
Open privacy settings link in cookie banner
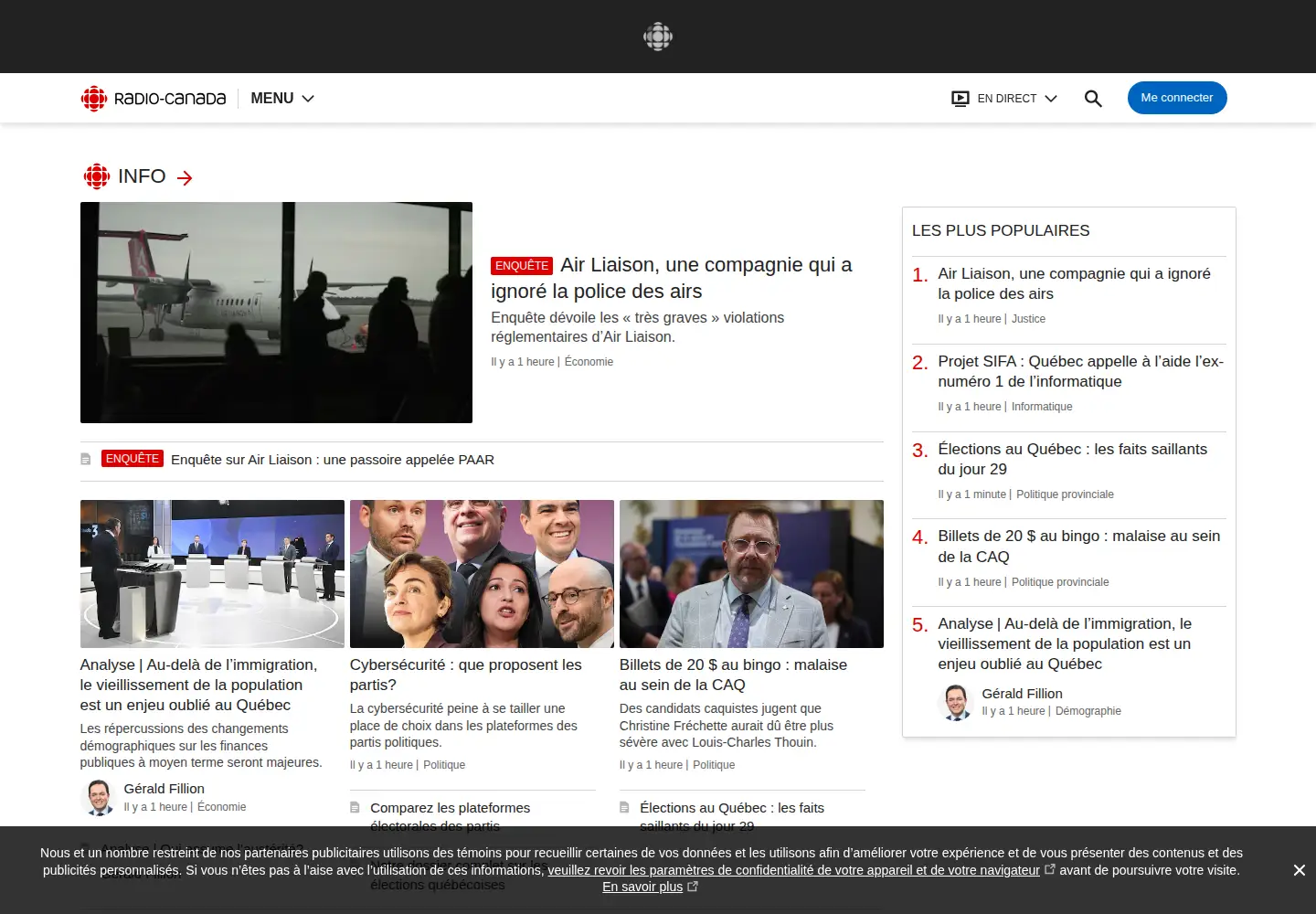793,870
